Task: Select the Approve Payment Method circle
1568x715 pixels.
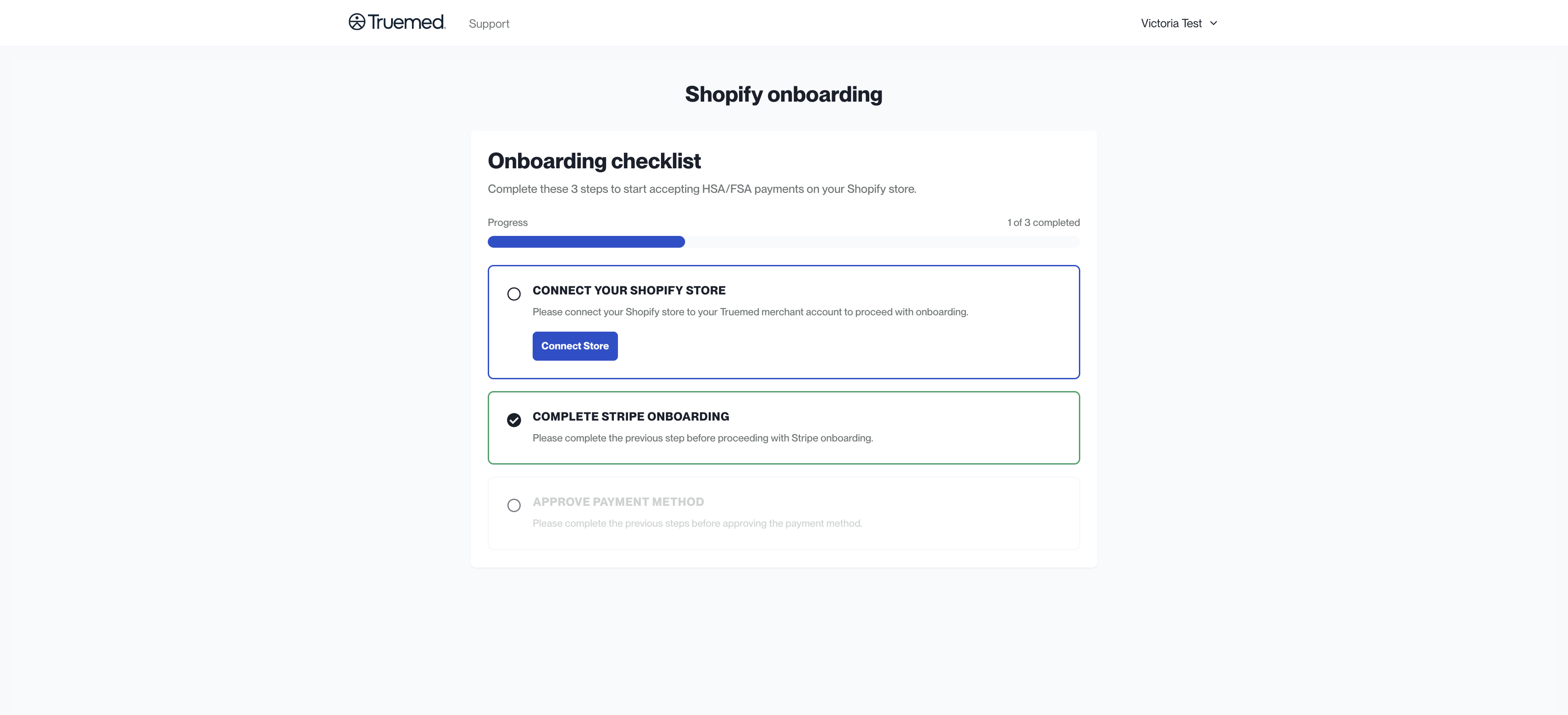Action: tap(514, 505)
